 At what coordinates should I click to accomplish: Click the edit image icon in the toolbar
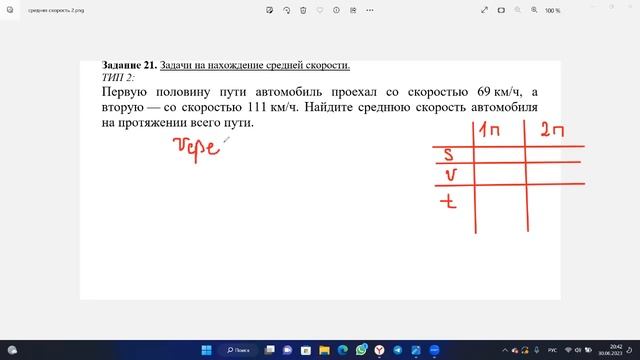(x=269, y=10)
